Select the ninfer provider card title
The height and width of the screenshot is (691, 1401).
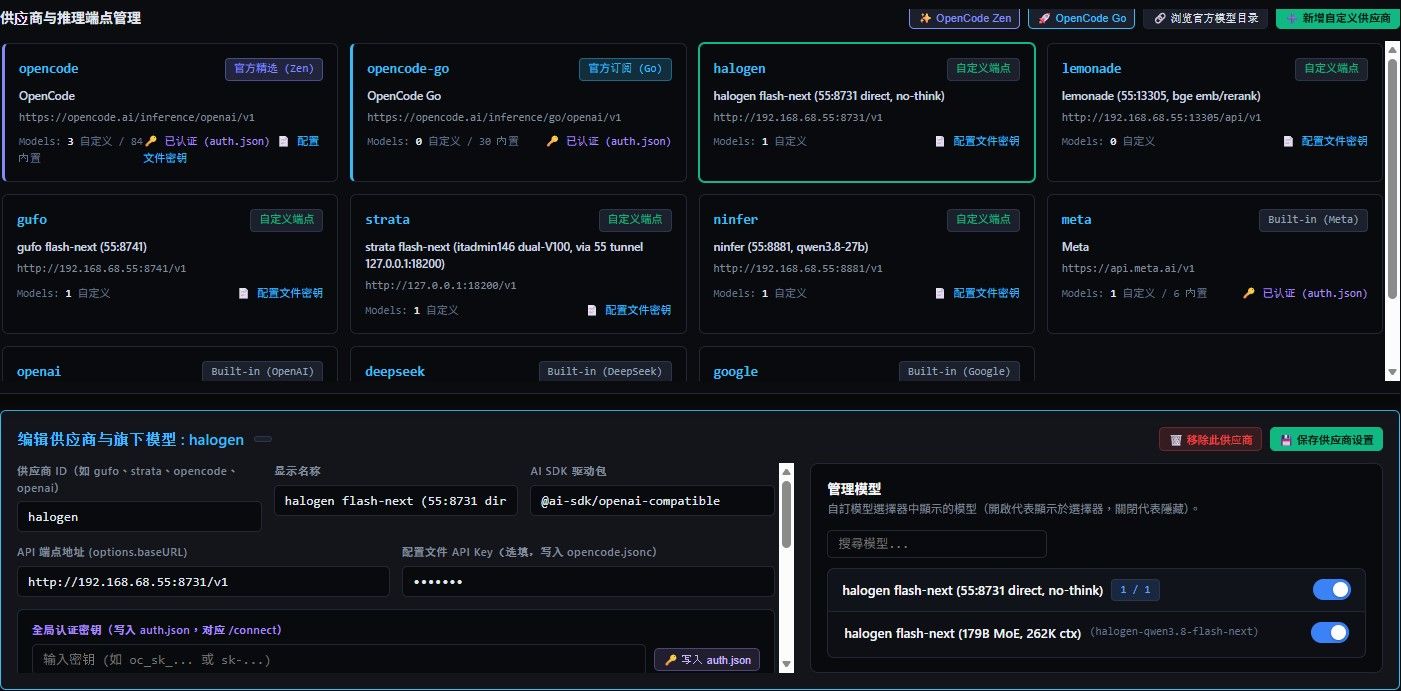736,219
